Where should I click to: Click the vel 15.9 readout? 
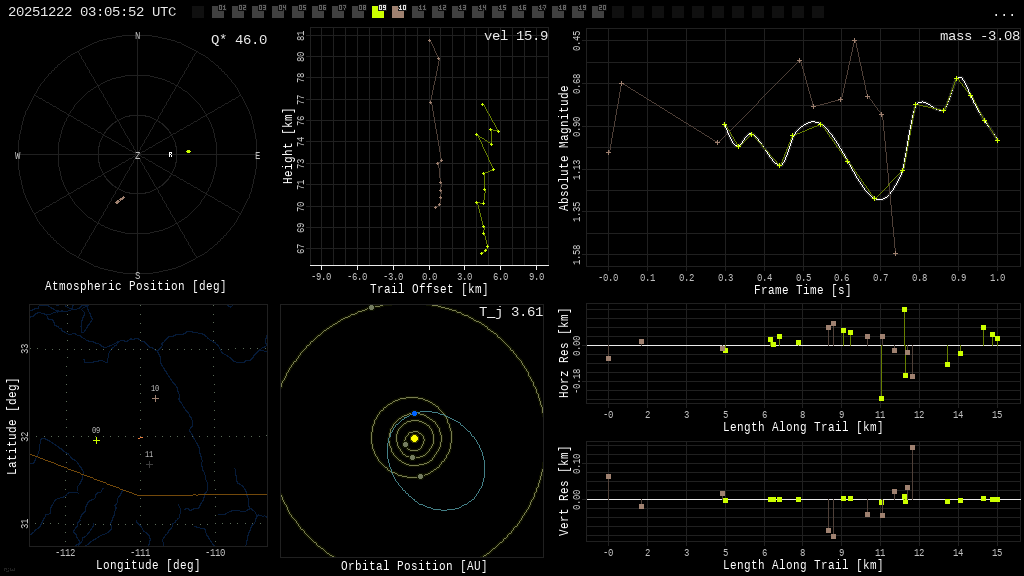pos(515,36)
